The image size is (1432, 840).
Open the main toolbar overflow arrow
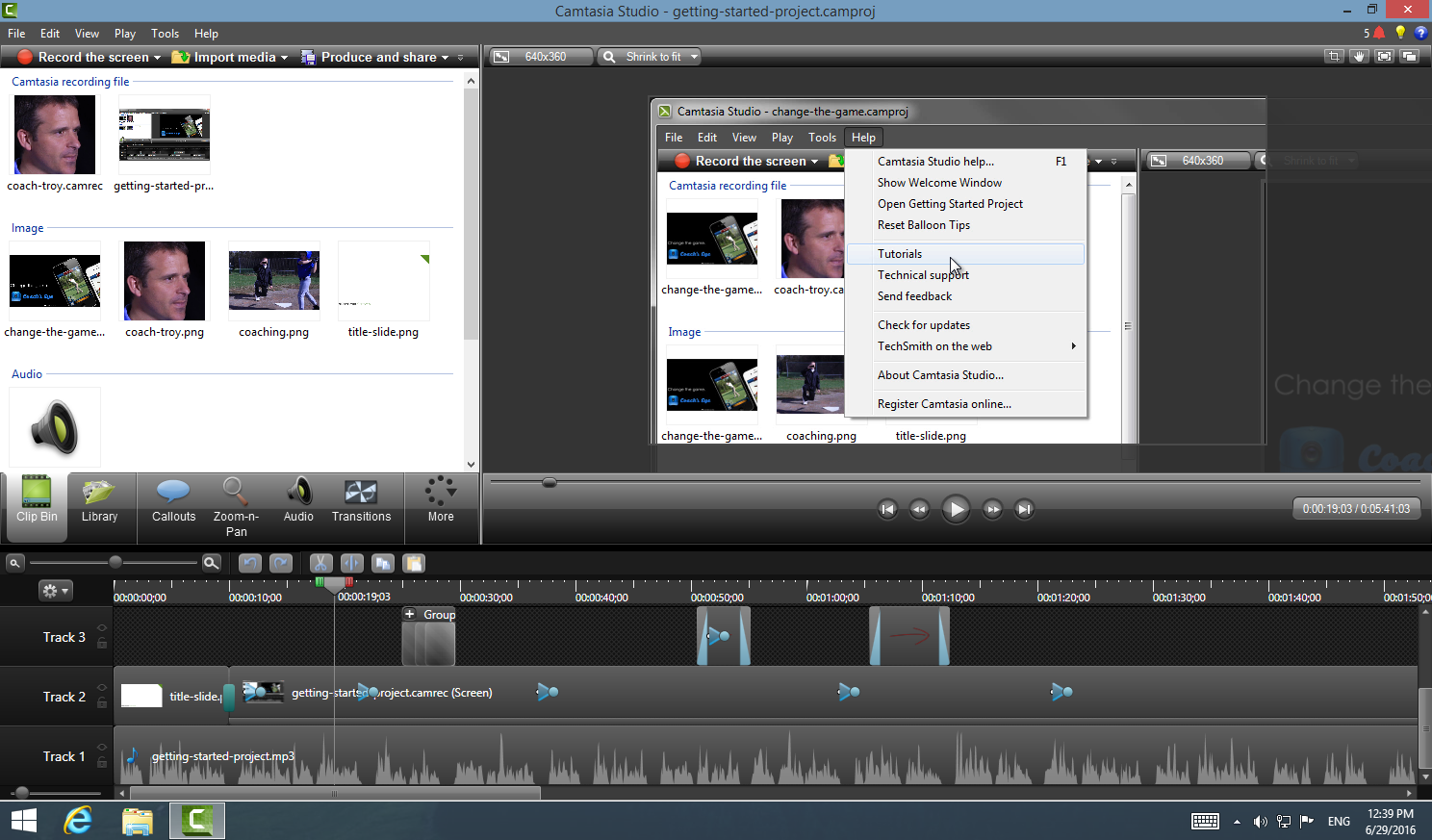(461, 58)
